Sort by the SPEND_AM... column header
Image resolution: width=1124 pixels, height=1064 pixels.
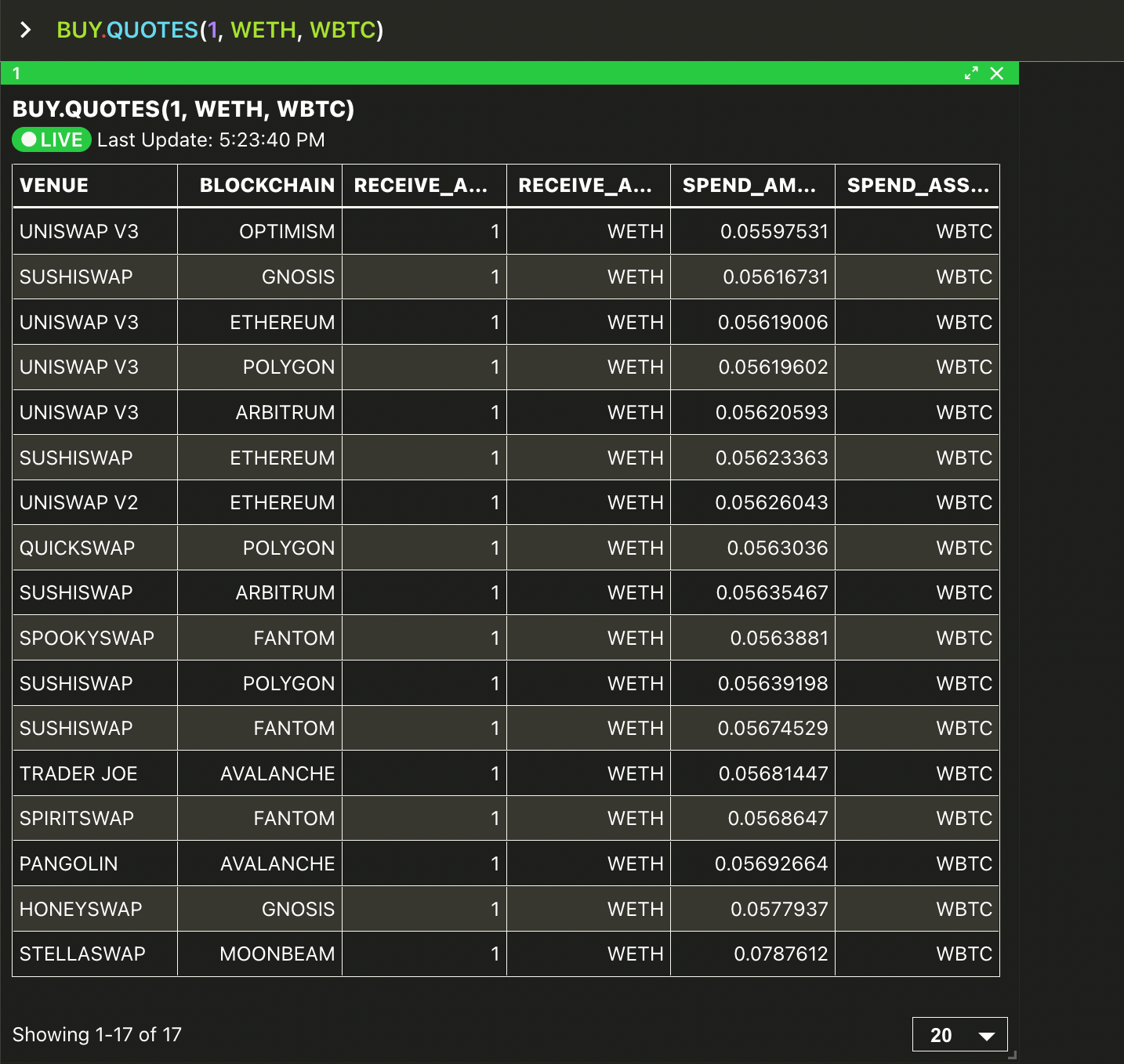coord(753,186)
